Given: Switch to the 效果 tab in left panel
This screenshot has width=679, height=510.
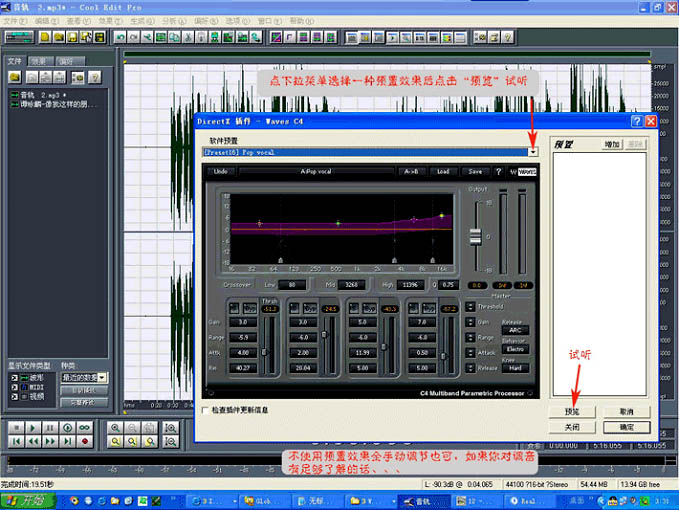Looking at the screenshot, I should click(38, 61).
